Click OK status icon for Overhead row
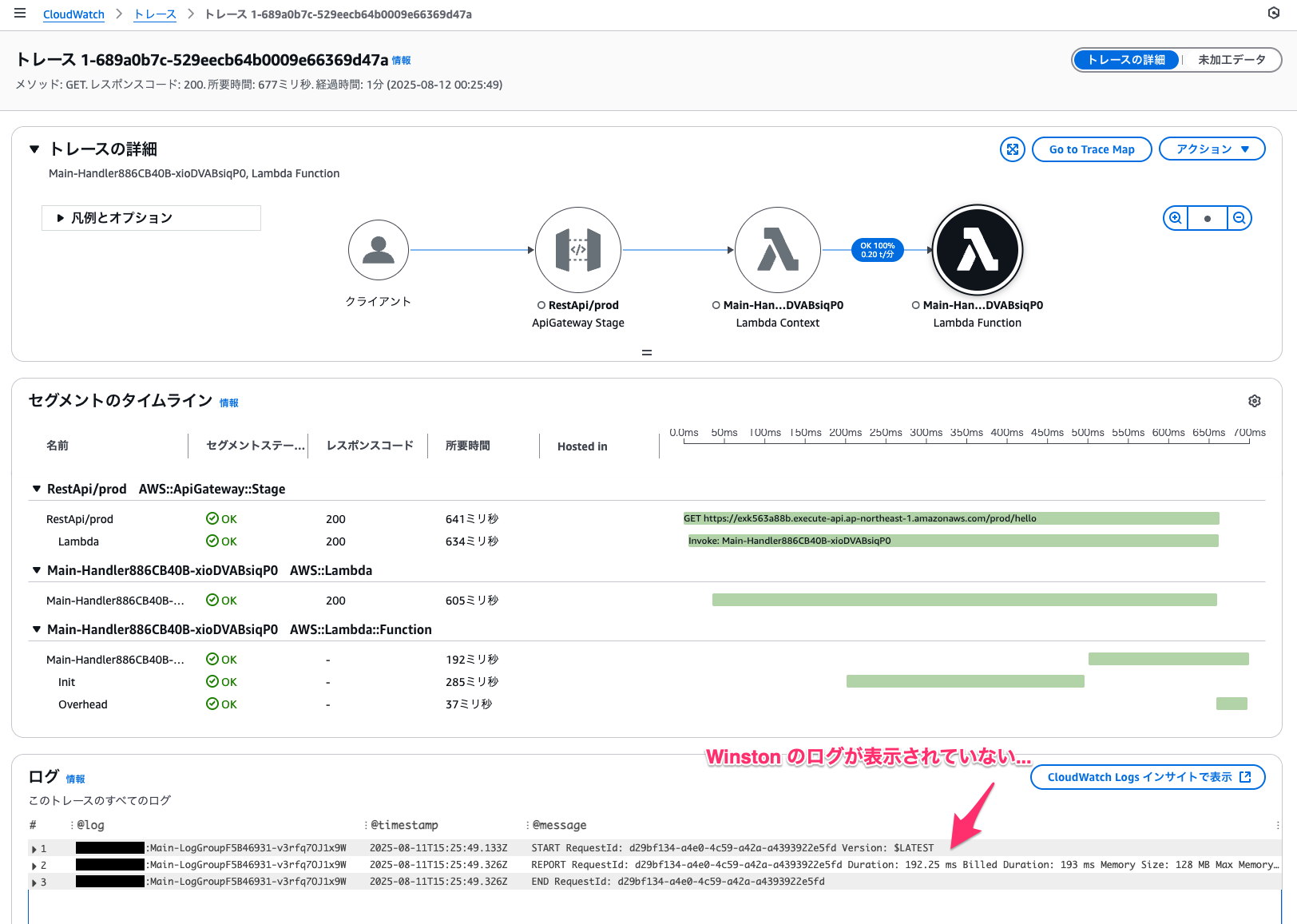Image resolution: width=1297 pixels, height=924 pixels. [x=212, y=704]
